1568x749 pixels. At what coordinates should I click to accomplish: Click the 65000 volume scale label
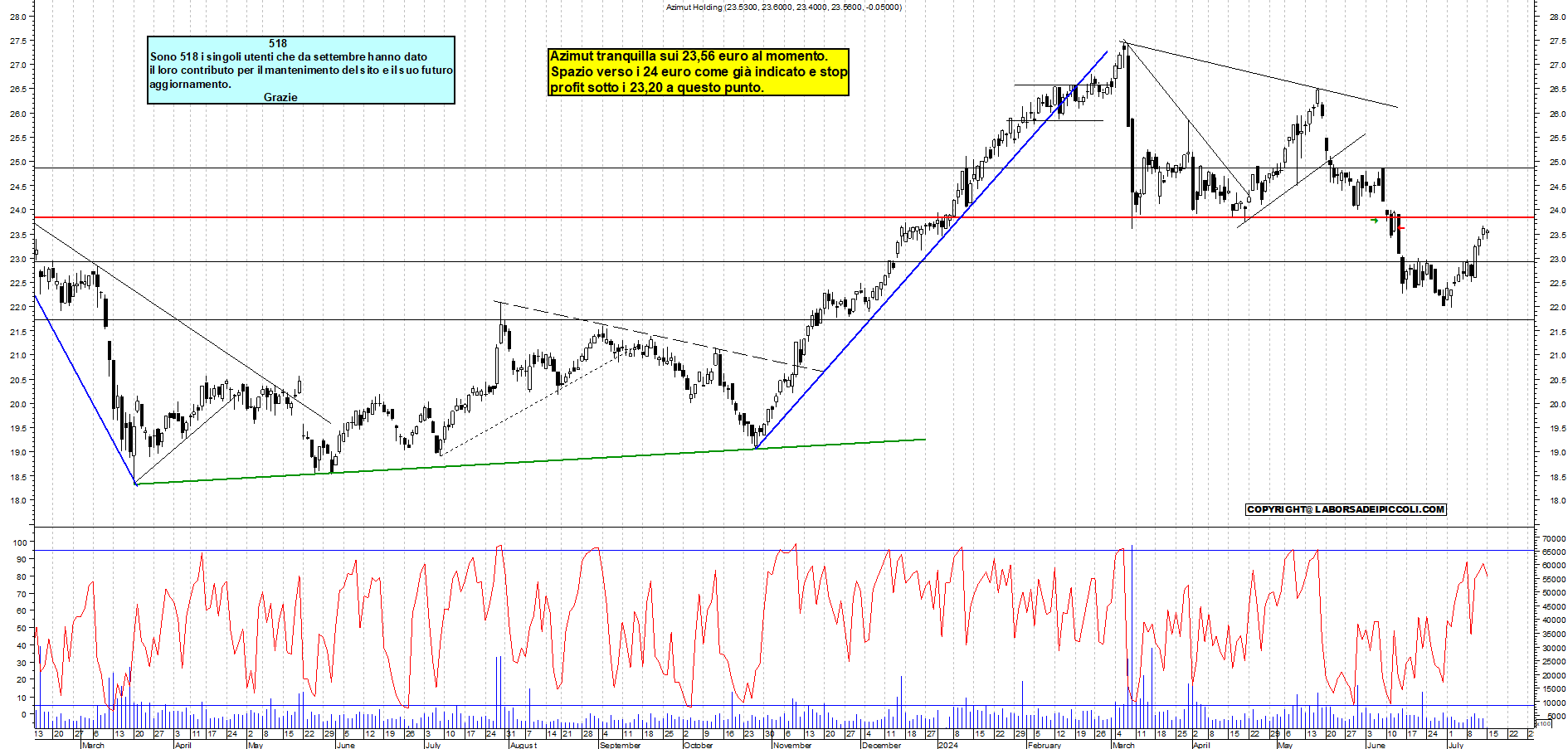coord(1554,552)
